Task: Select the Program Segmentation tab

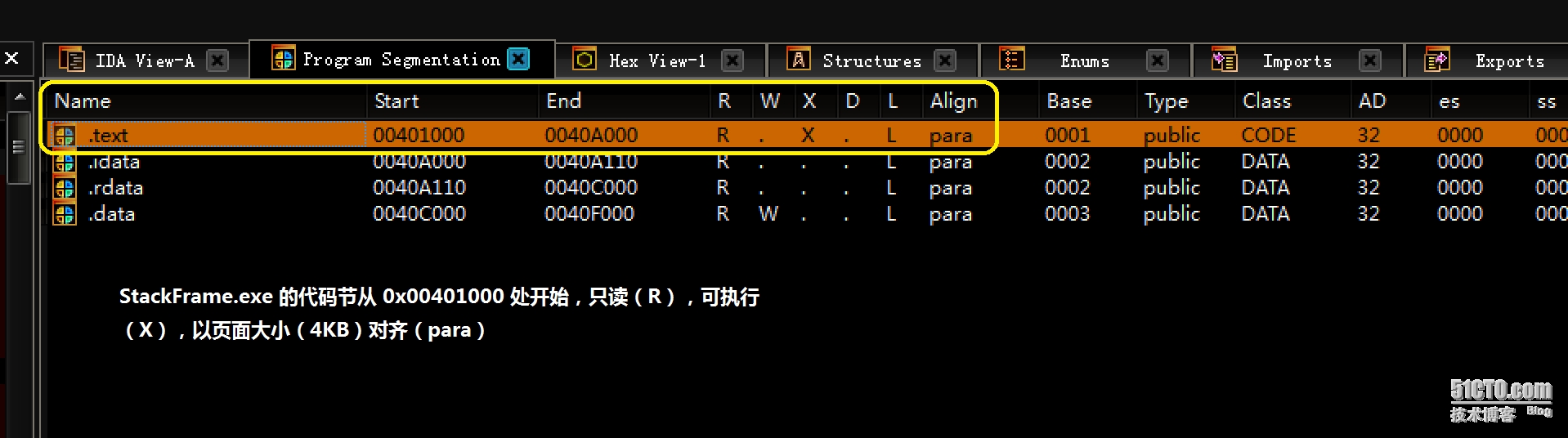Action: [x=401, y=60]
